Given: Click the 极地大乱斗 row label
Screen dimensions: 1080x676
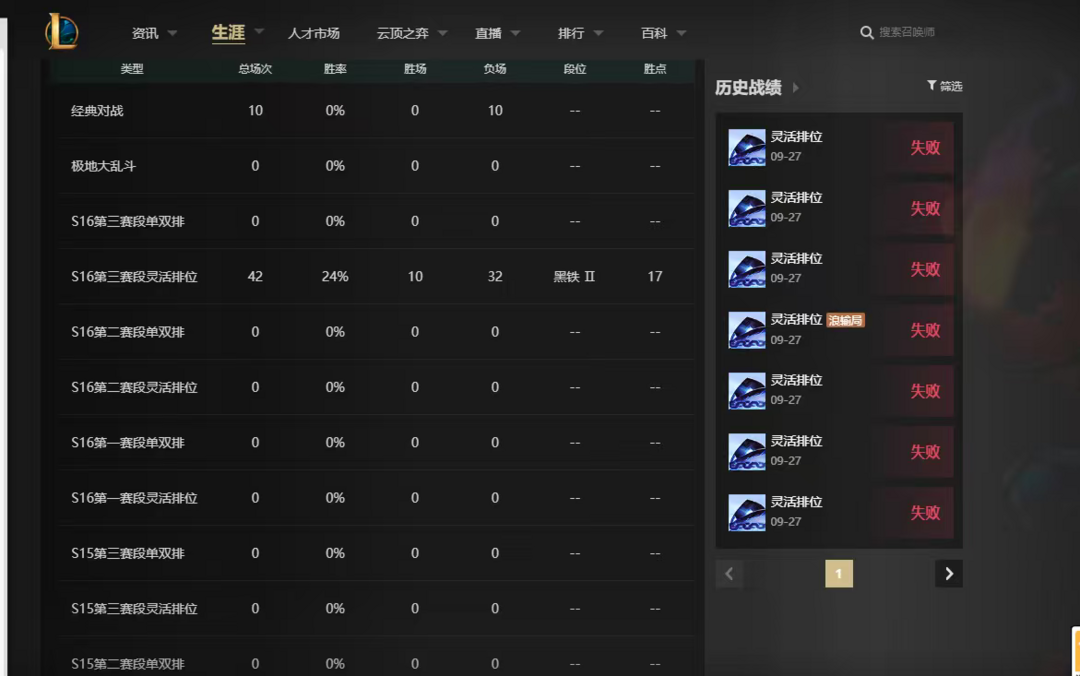Looking at the screenshot, I should pos(103,166).
